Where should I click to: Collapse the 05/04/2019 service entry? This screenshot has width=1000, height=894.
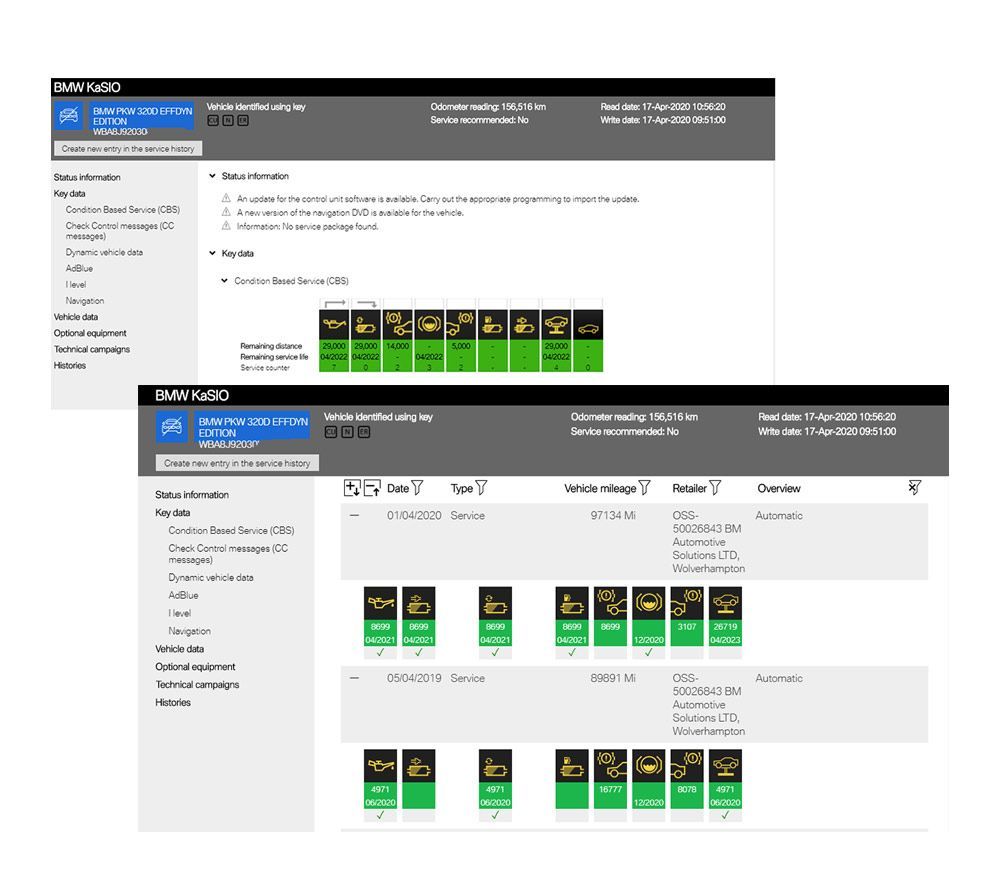pos(355,678)
